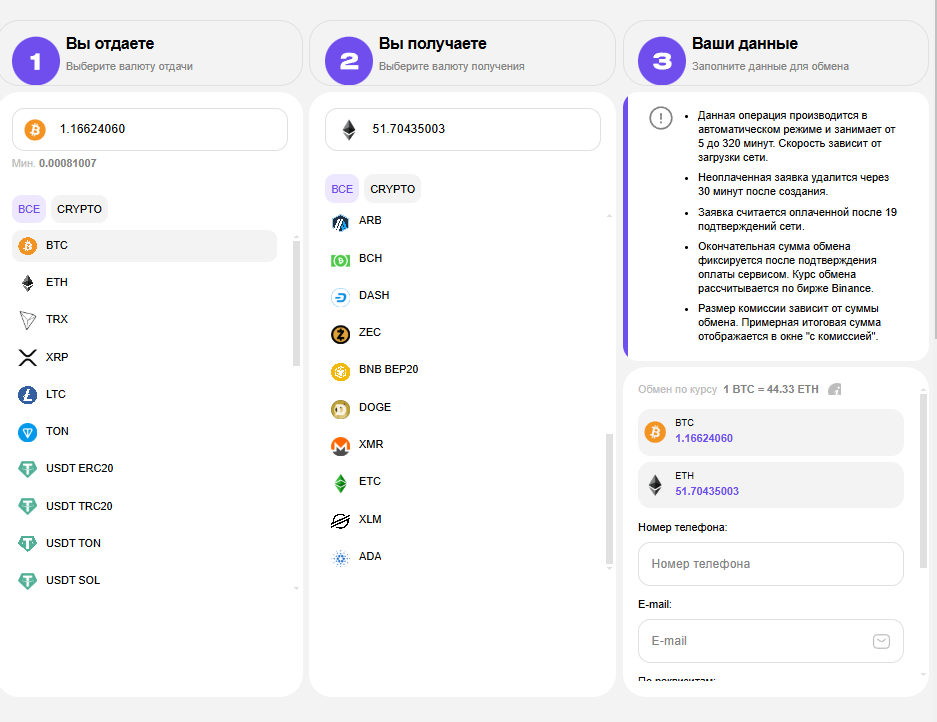Click the give amount field showing 1.16624060
The width and height of the screenshot is (937, 722).
[x=160, y=129]
